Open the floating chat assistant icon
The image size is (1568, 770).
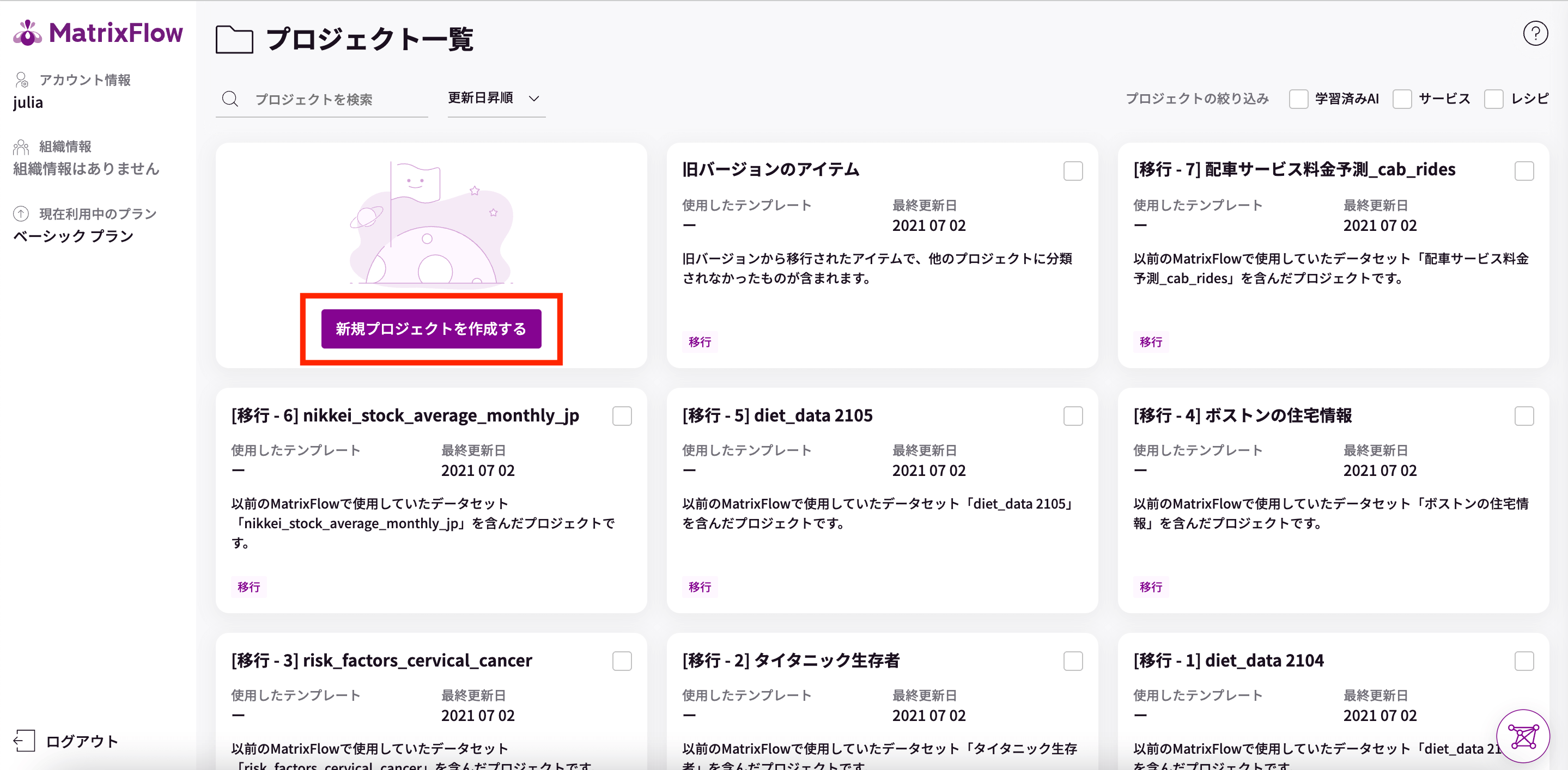[x=1523, y=736]
